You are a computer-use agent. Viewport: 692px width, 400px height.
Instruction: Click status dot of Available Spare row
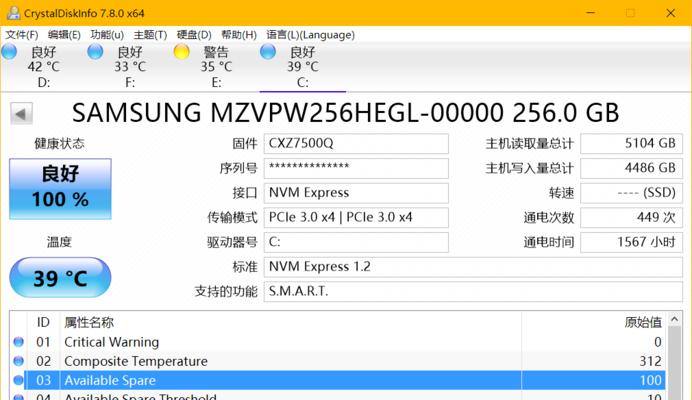coord(19,380)
